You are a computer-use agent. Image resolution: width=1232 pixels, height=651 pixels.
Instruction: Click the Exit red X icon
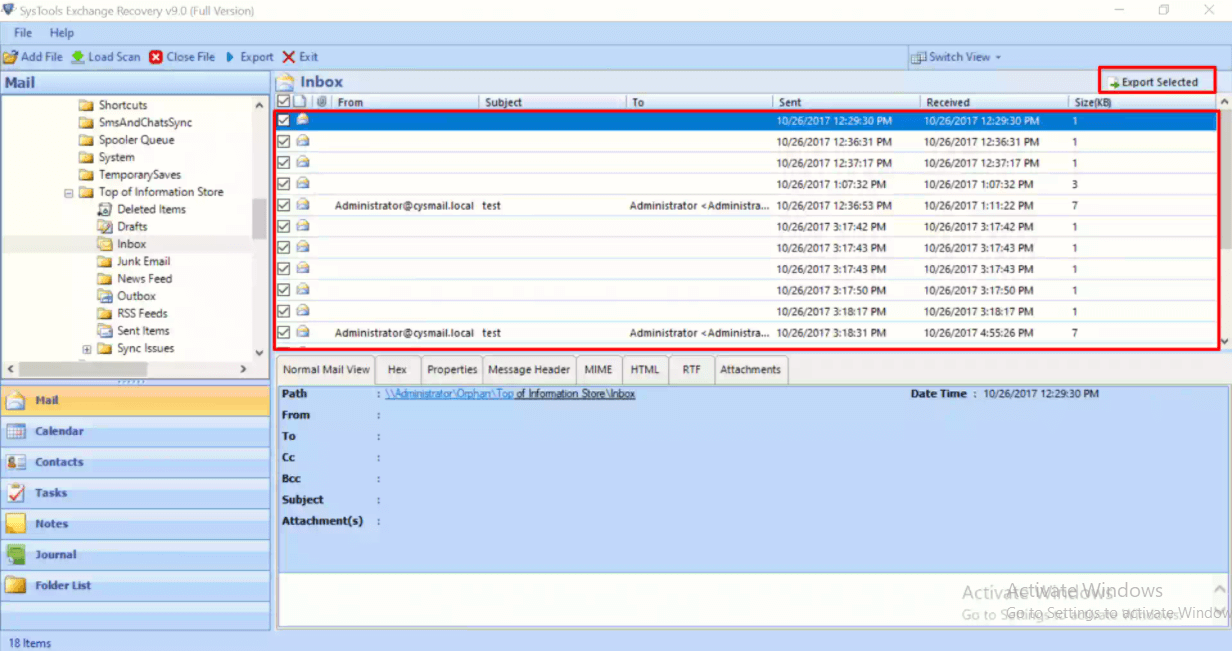coord(289,57)
